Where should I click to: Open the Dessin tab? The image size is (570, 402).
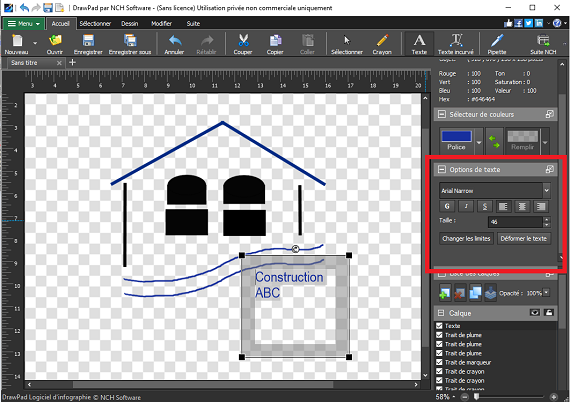[130, 24]
